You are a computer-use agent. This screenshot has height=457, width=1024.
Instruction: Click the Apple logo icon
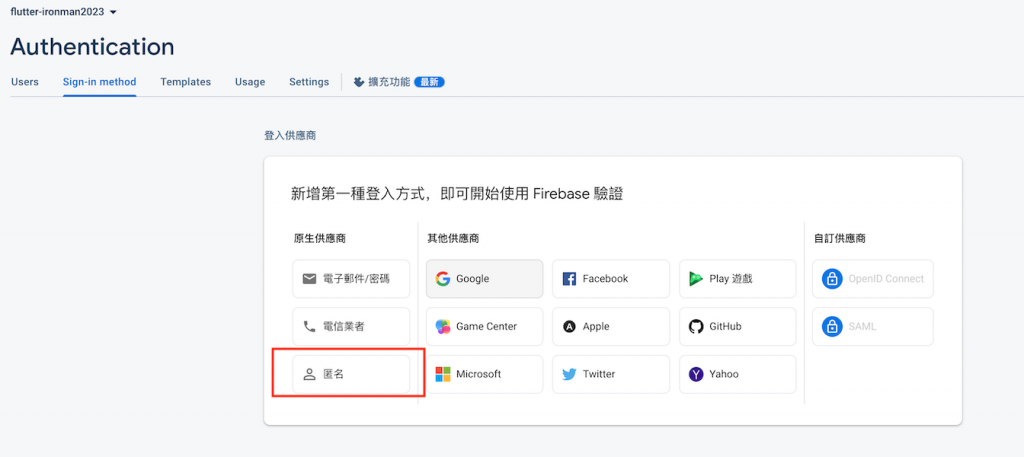569,326
